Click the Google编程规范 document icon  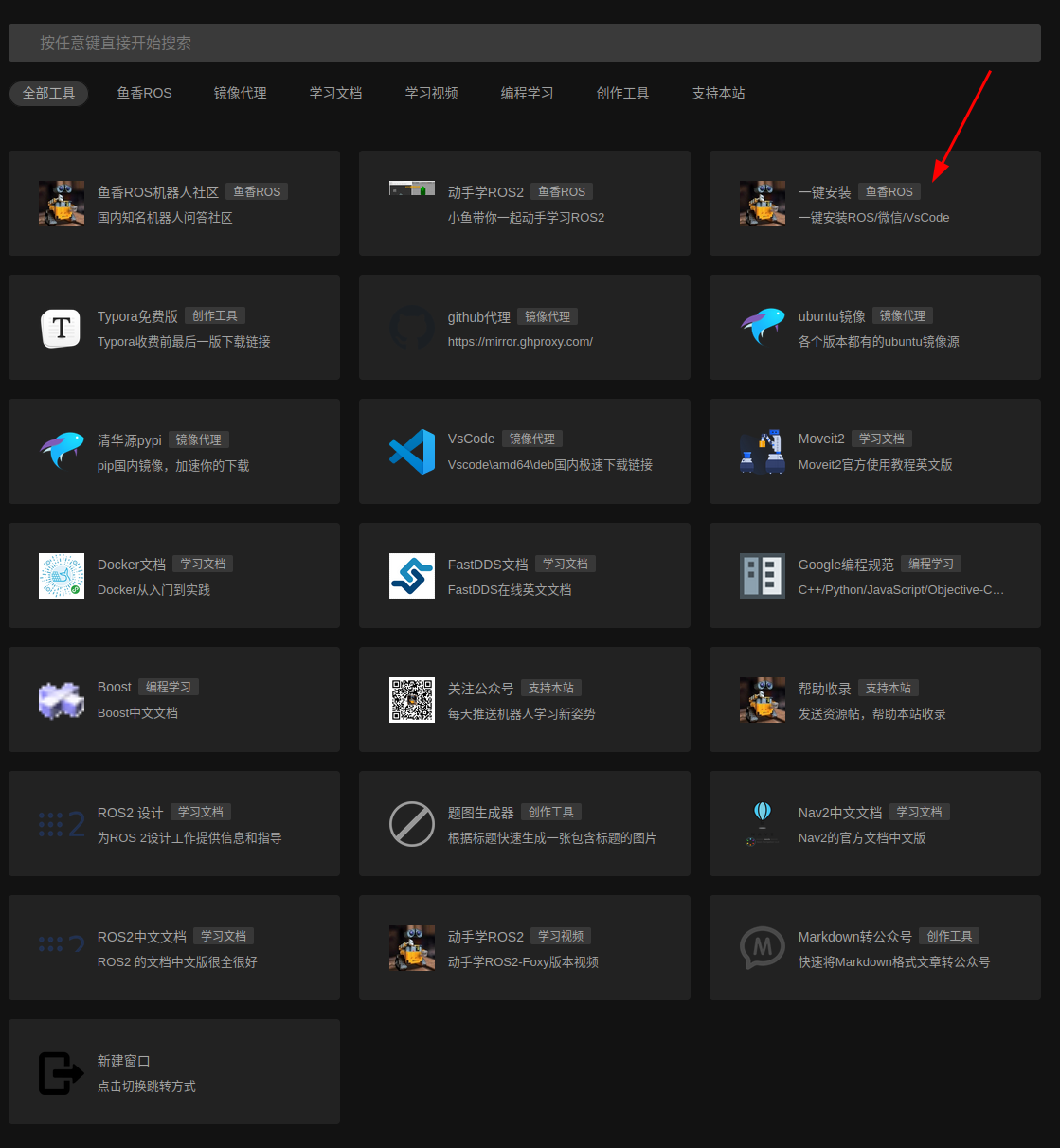point(763,576)
